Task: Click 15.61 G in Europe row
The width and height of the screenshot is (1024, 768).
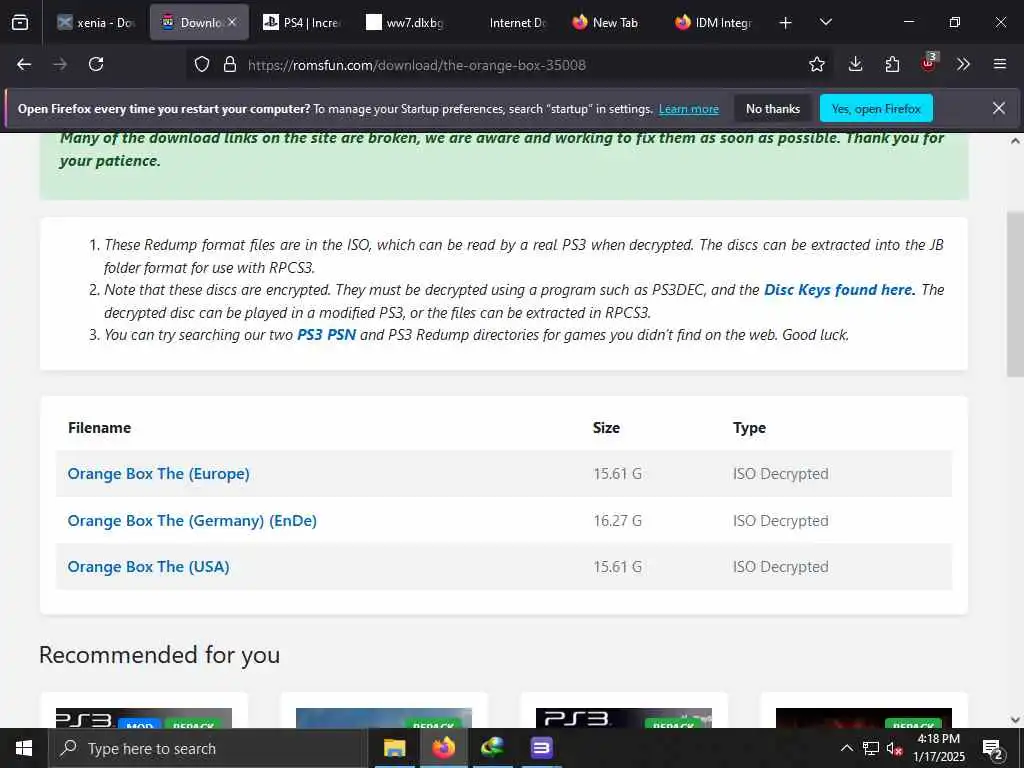Action: 617,473
